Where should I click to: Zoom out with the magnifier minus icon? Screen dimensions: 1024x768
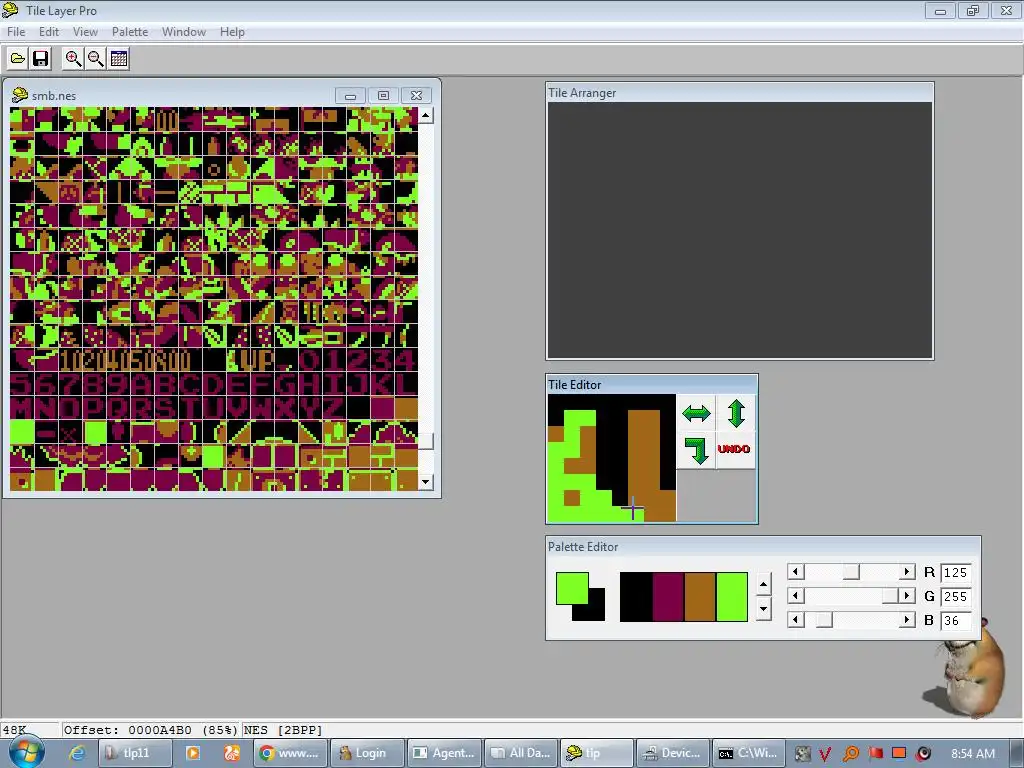click(96, 59)
